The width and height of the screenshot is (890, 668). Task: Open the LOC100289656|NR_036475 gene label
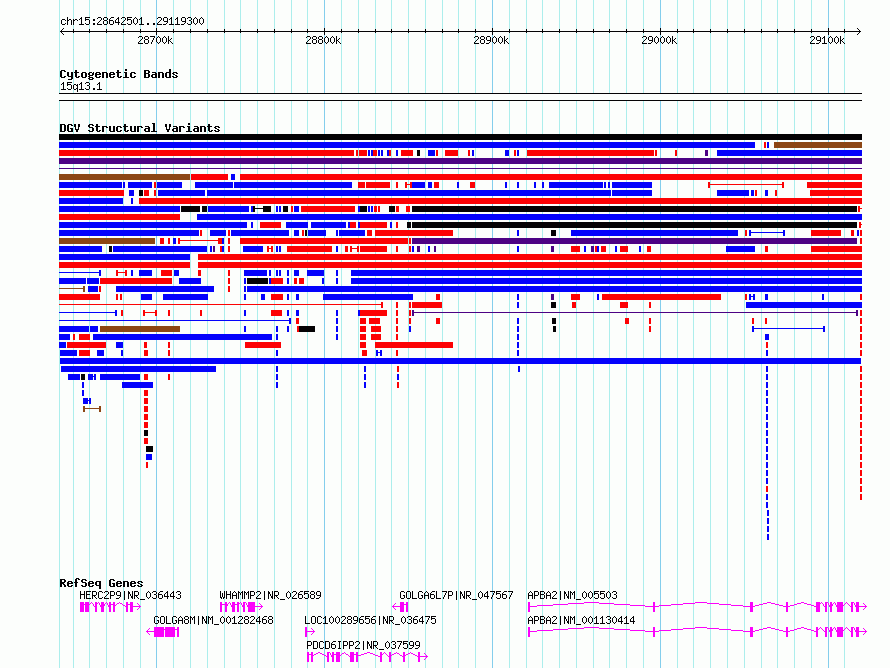point(370,620)
